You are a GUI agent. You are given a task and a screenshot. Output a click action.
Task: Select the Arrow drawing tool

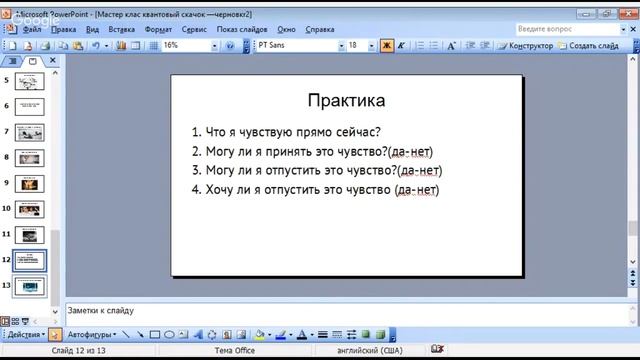(x=140, y=335)
